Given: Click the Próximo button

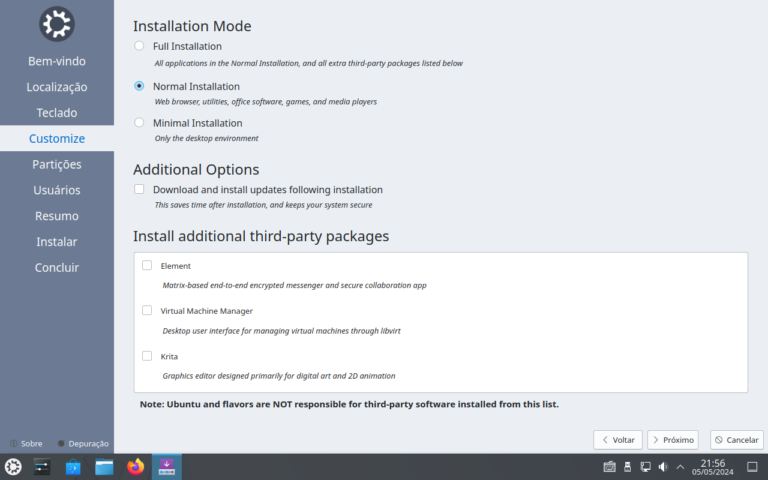Looking at the screenshot, I should [x=672, y=440].
